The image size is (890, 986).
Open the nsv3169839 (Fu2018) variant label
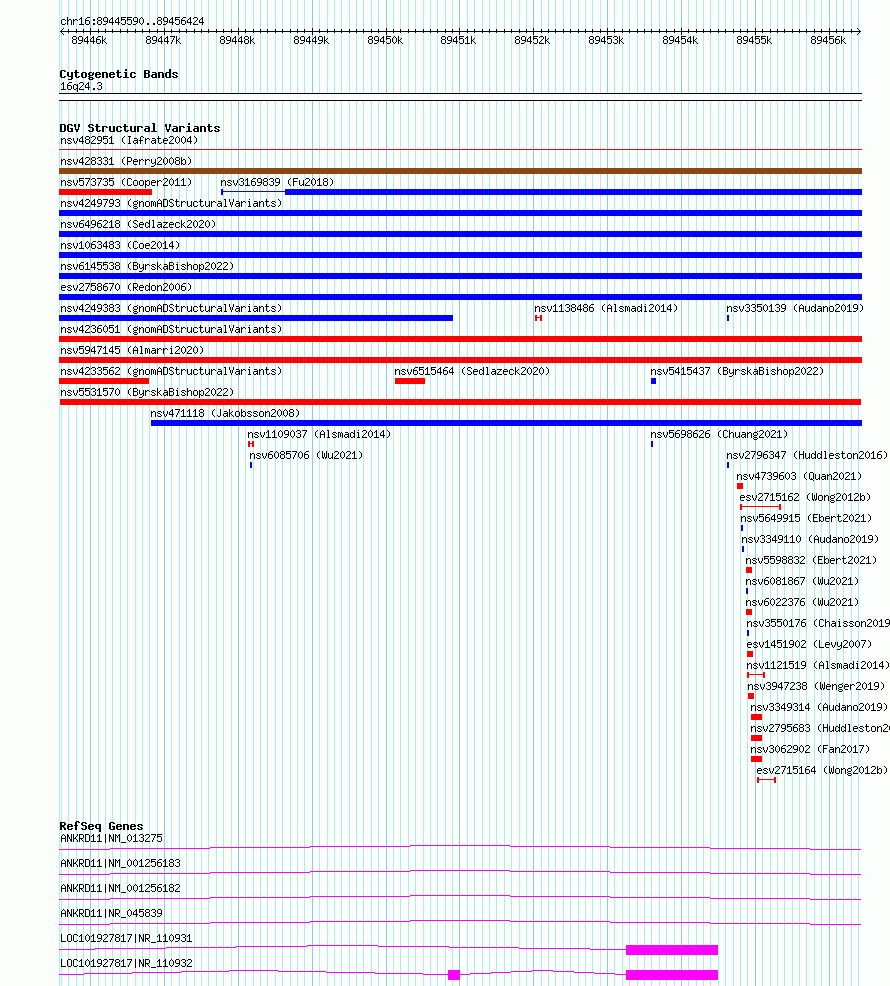point(277,182)
